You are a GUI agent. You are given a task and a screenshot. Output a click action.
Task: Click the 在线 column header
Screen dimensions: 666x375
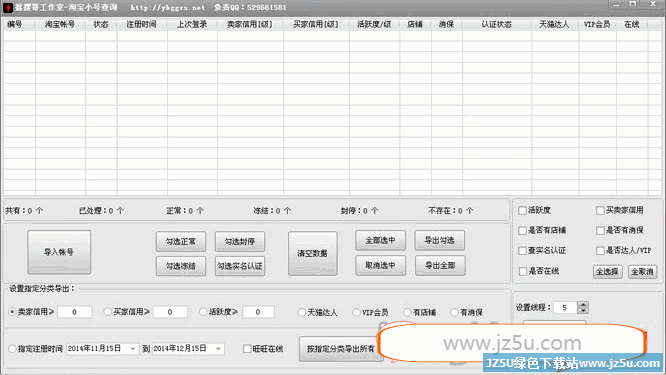coord(632,24)
